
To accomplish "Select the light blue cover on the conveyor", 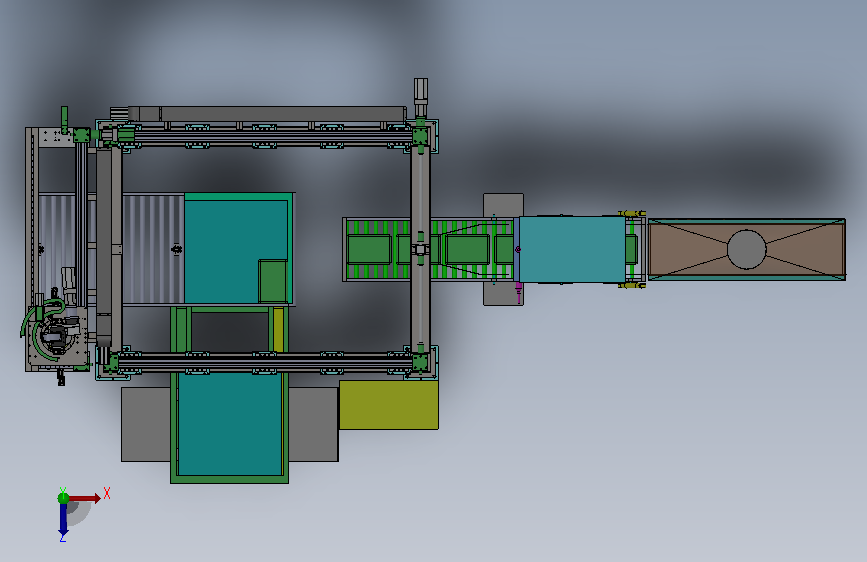I will point(572,249).
